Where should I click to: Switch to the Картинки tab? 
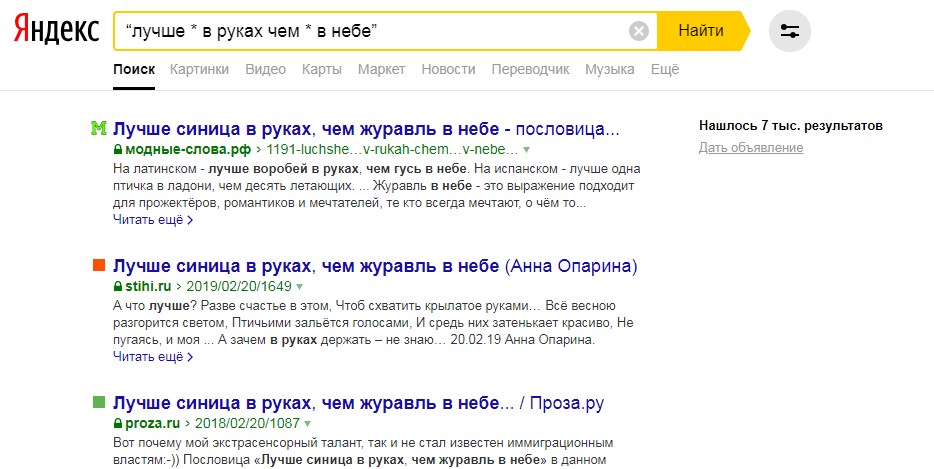click(199, 70)
